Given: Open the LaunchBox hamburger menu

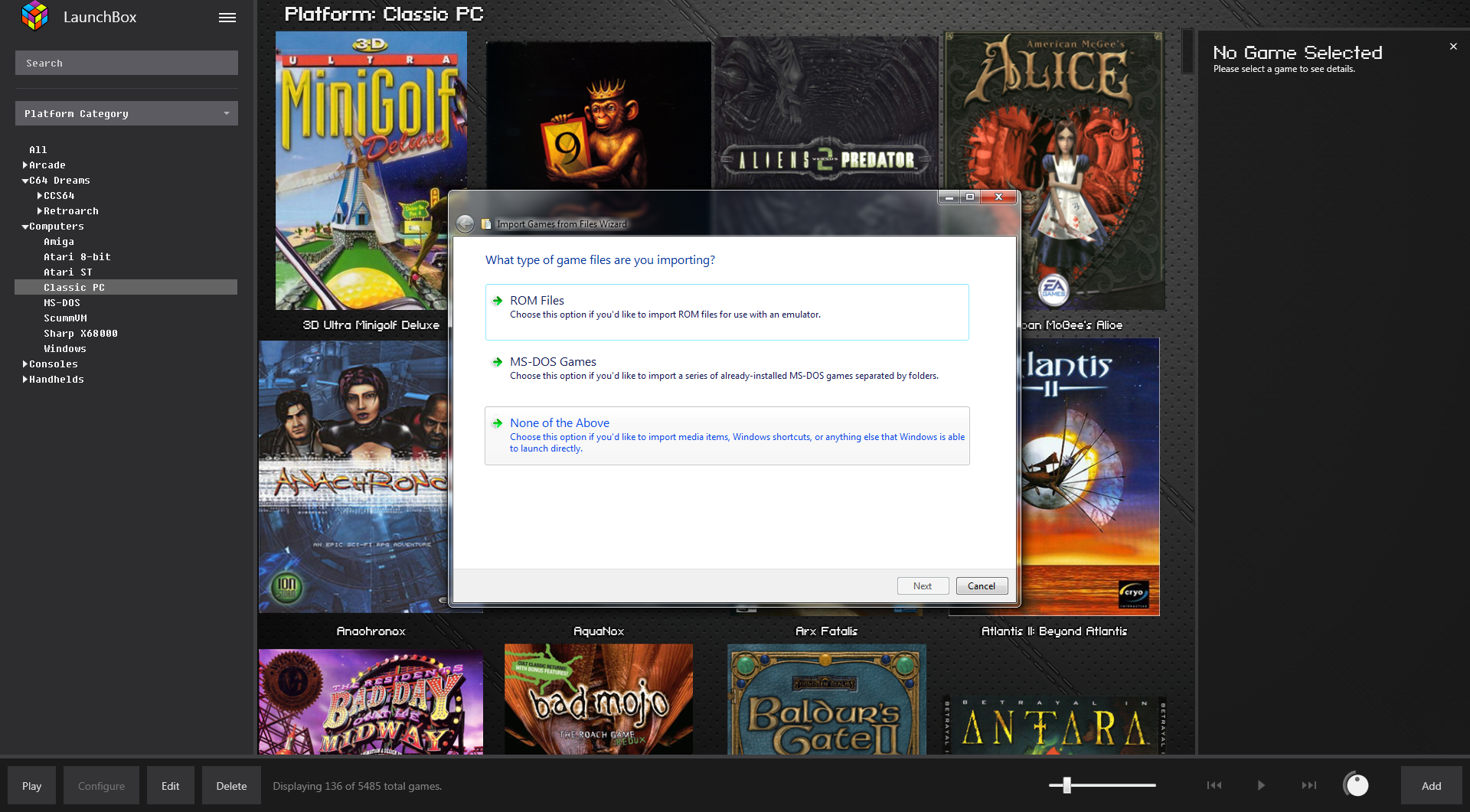Looking at the screenshot, I should coord(227,18).
